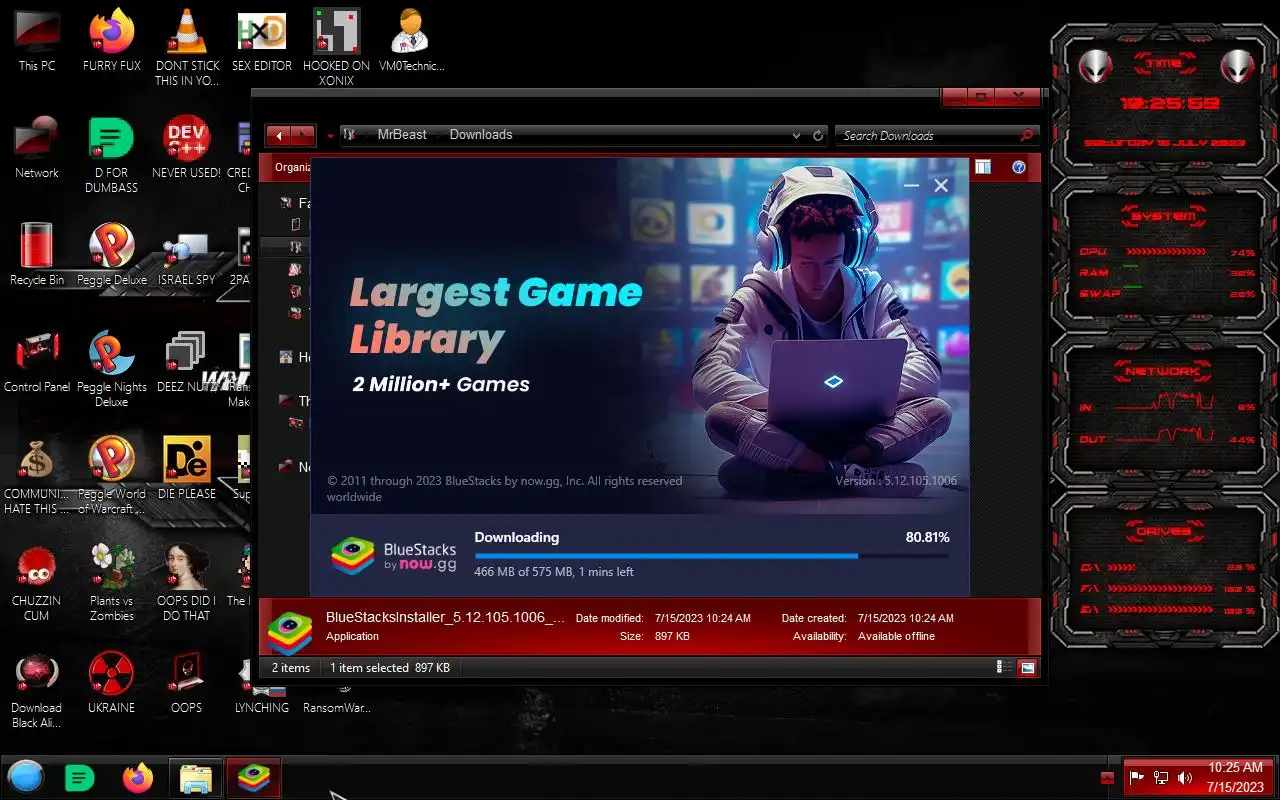
Task: Minimize the BlueStacks installer window
Action: (x=911, y=185)
